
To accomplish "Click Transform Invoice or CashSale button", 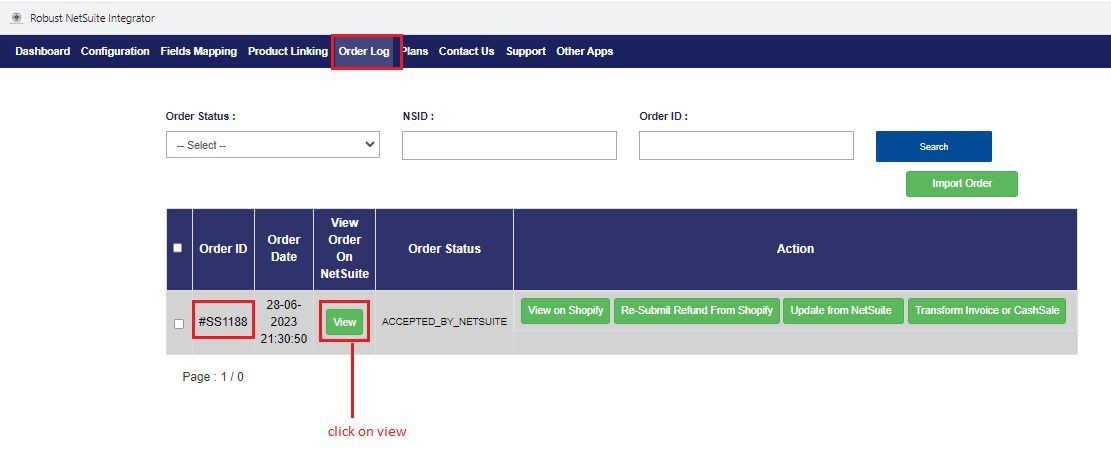I will click(x=986, y=311).
